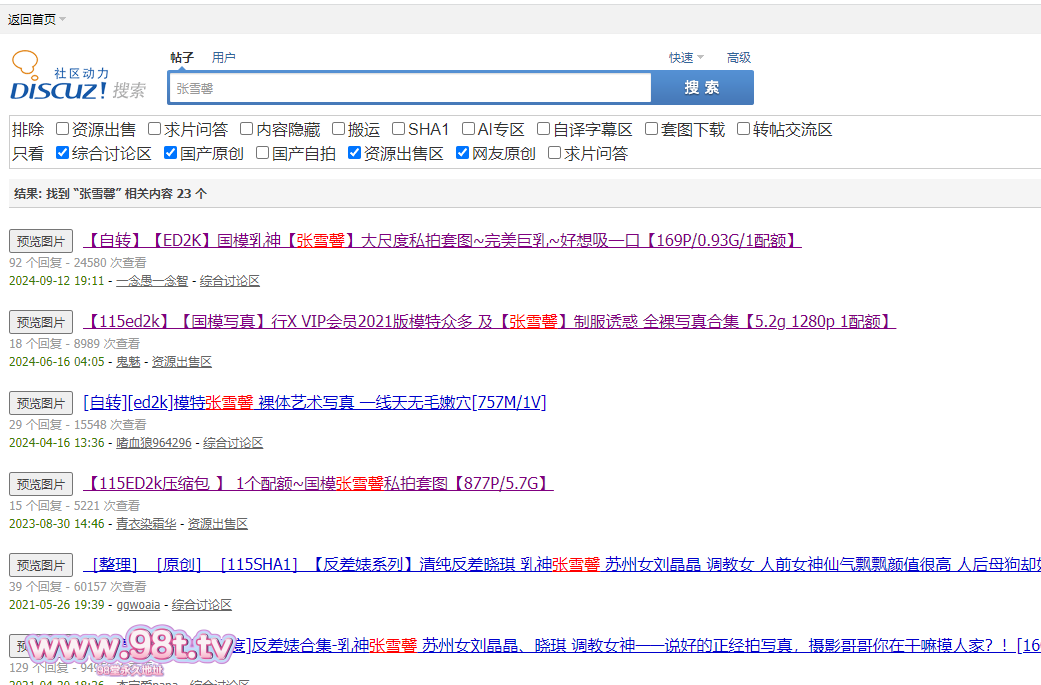
Task: Click 预览图片 button on third result
Action: pos(41,403)
